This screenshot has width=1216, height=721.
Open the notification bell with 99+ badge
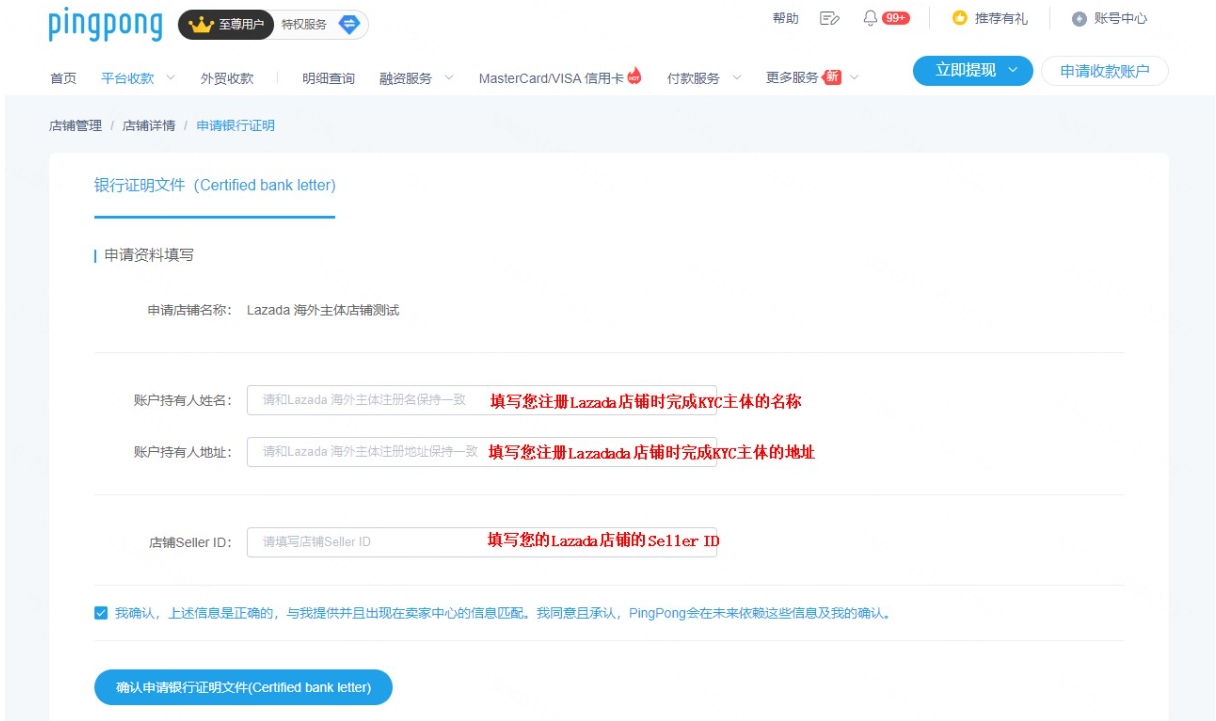869,17
